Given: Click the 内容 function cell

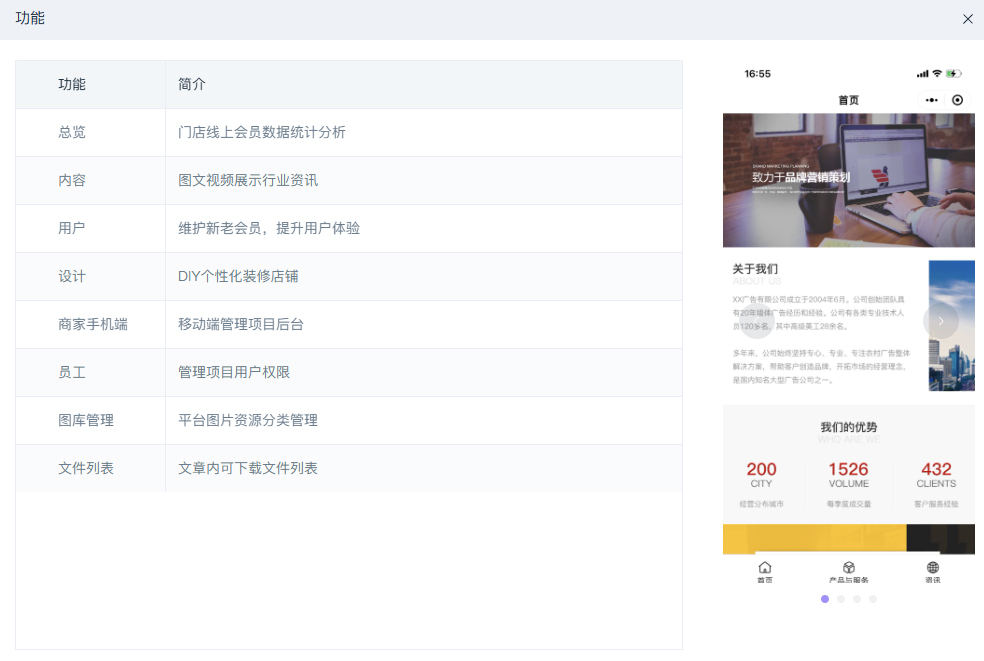Looking at the screenshot, I should 90,181.
